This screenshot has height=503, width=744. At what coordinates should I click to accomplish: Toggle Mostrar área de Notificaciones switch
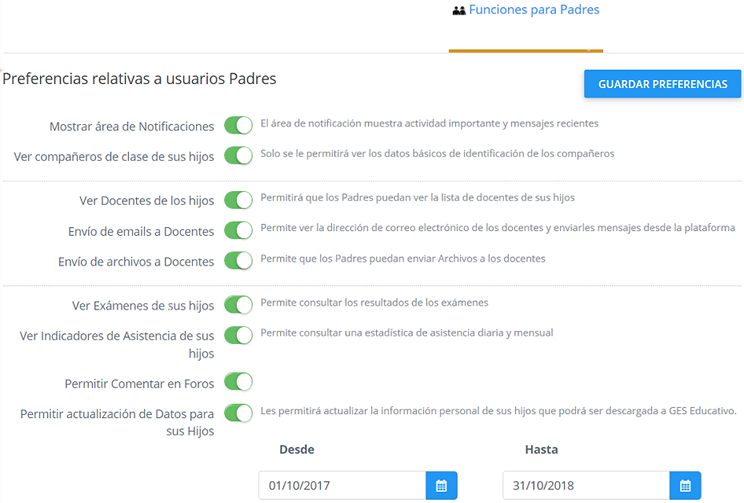pos(238,126)
